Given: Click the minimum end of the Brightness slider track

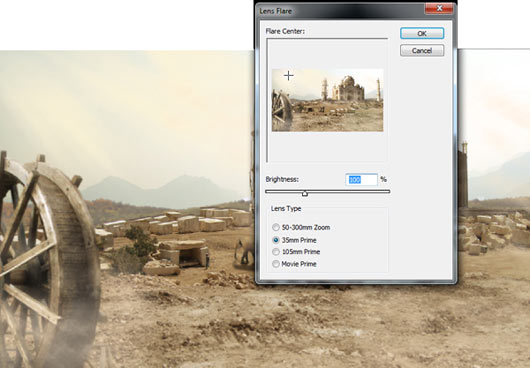Looking at the screenshot, I should [267, 192].
